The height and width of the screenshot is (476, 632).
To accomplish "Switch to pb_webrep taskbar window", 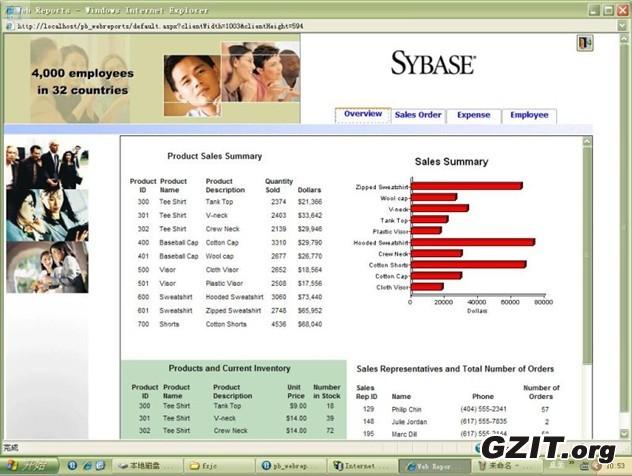I will [291, 466].
